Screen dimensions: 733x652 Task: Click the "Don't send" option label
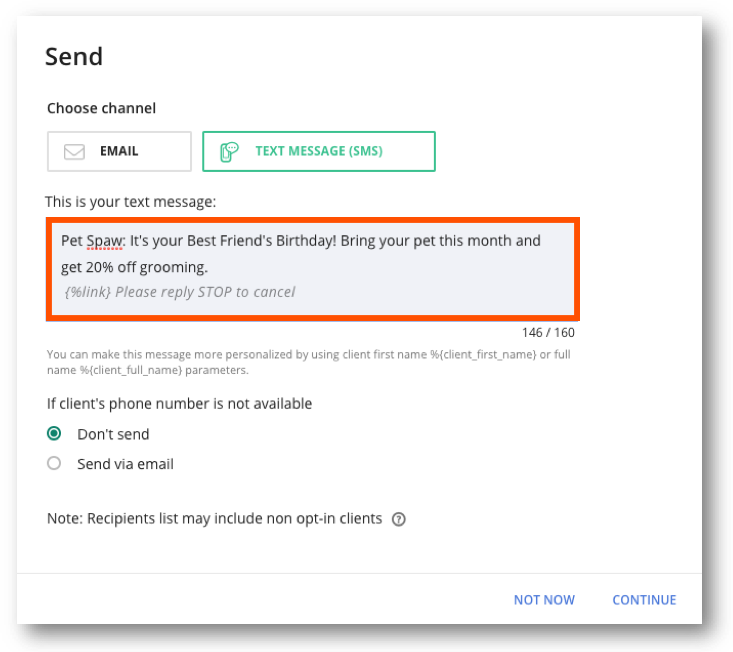click(113, 434)
